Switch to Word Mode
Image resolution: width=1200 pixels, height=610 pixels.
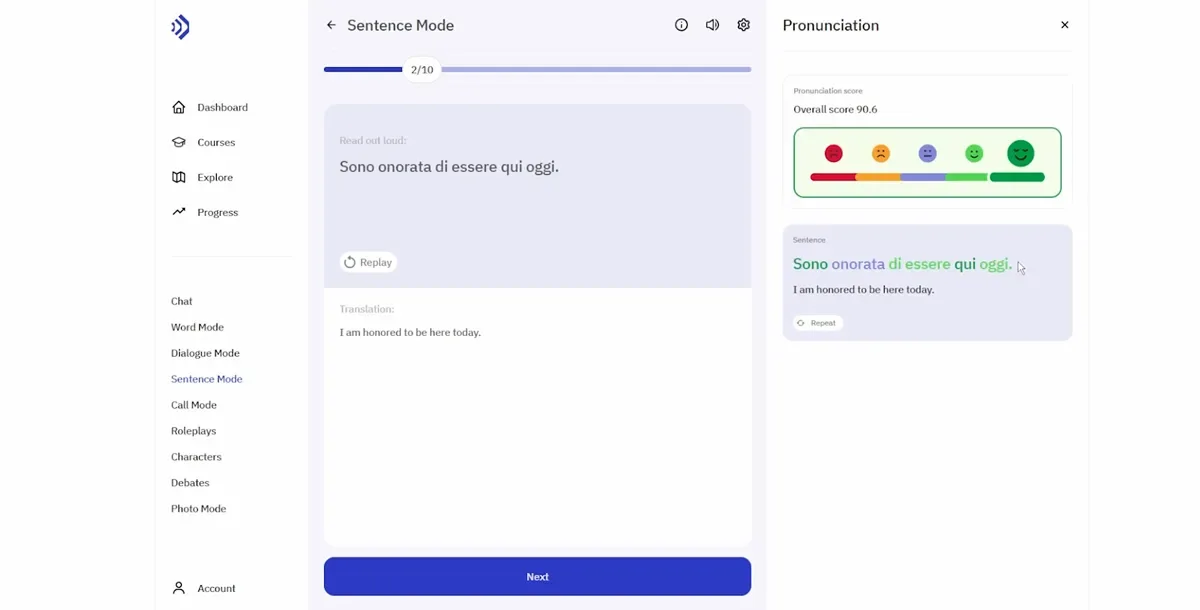pos(197,327)
